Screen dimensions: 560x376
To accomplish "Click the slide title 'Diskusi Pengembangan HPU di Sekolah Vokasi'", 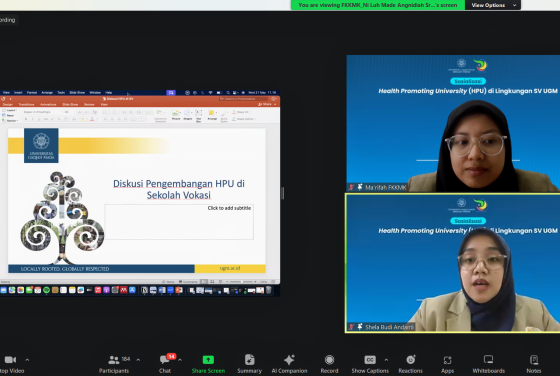I will 179,189.
